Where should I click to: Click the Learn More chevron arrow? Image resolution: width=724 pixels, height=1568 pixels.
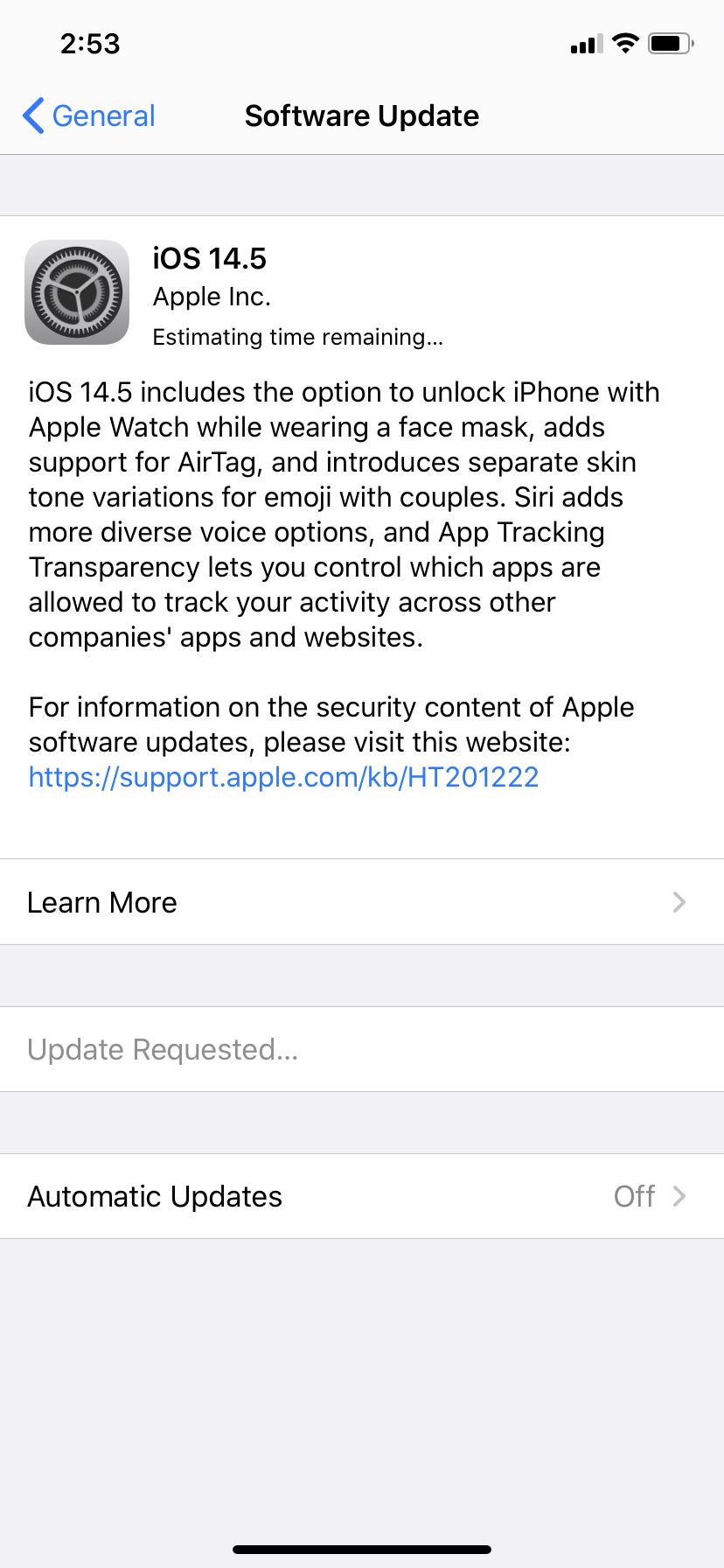[679, 902]
